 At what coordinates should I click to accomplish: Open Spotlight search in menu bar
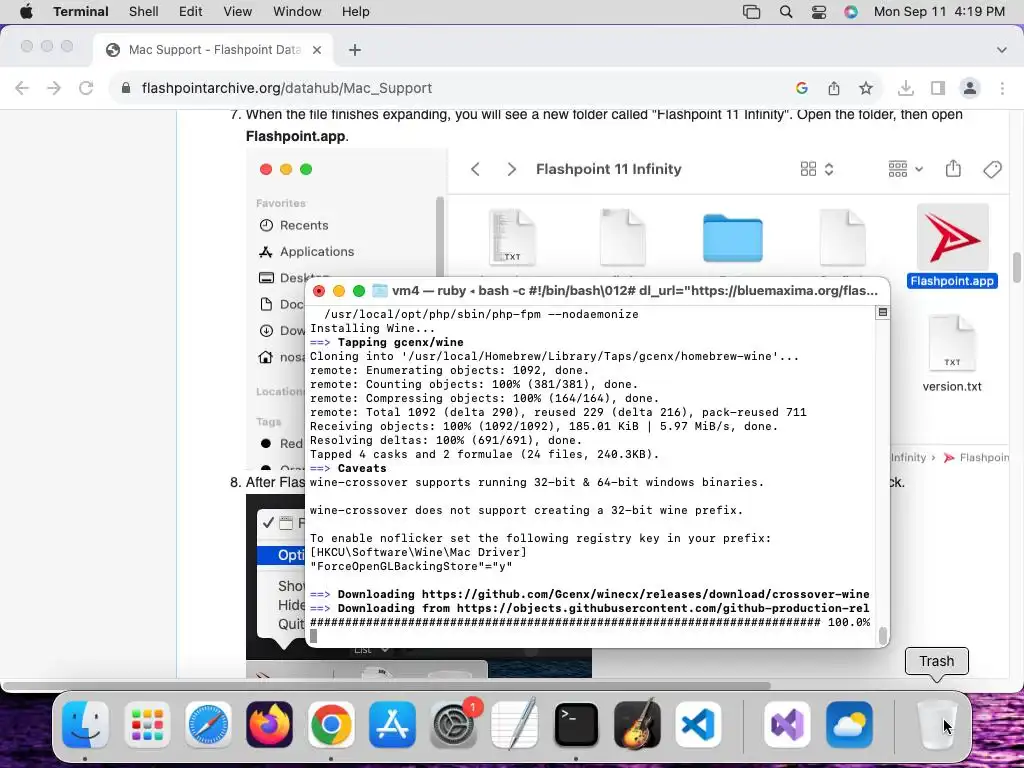[786, 12]
